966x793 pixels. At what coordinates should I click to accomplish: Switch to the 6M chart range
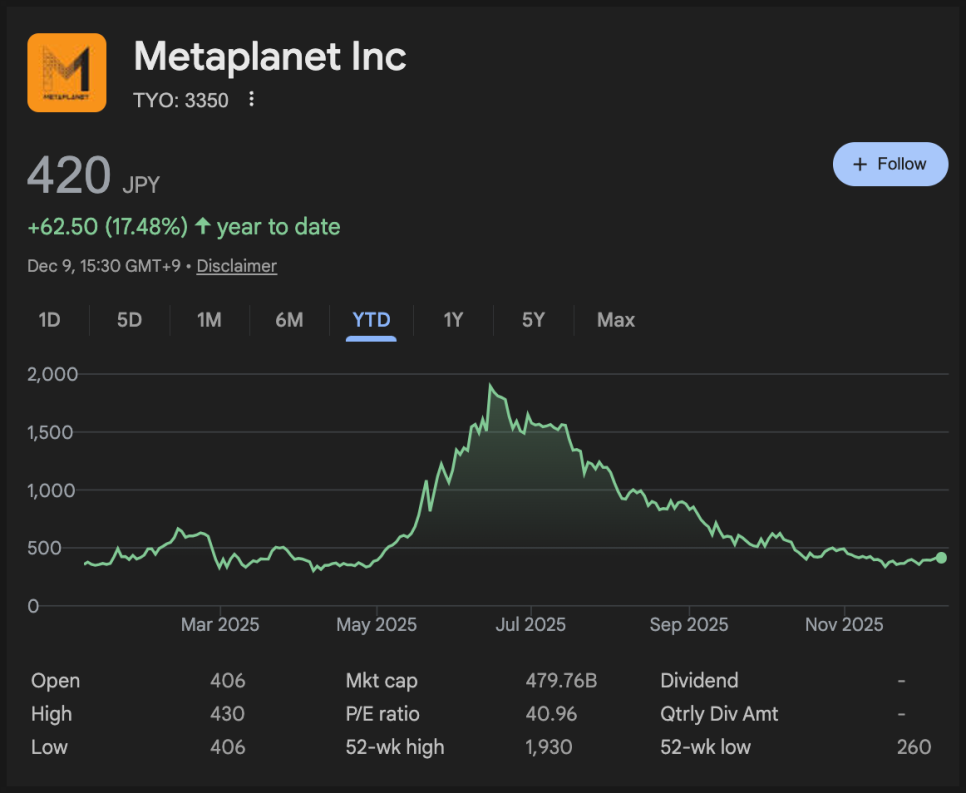[289, 320]
